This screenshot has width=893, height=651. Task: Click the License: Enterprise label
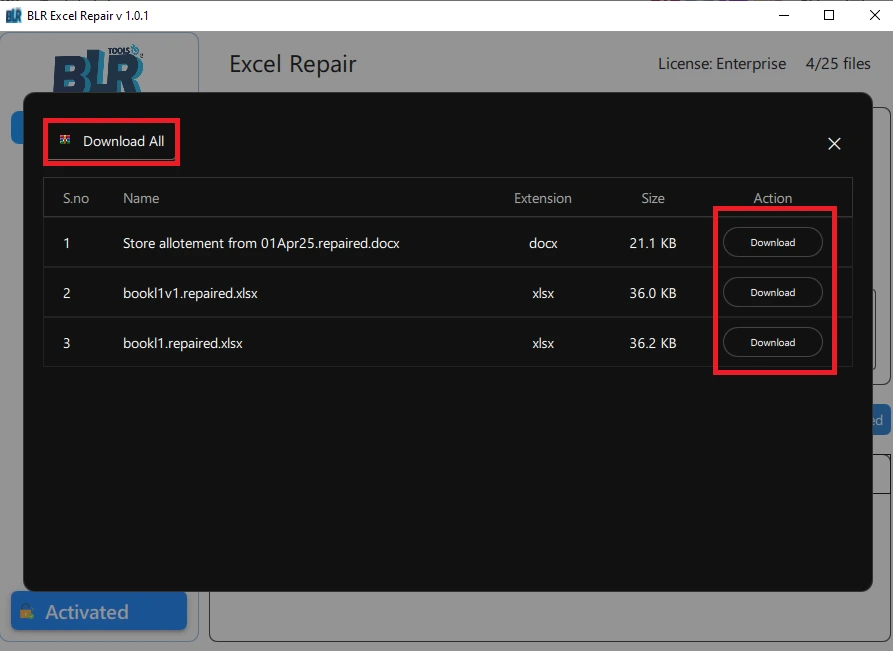click(722, 63)
